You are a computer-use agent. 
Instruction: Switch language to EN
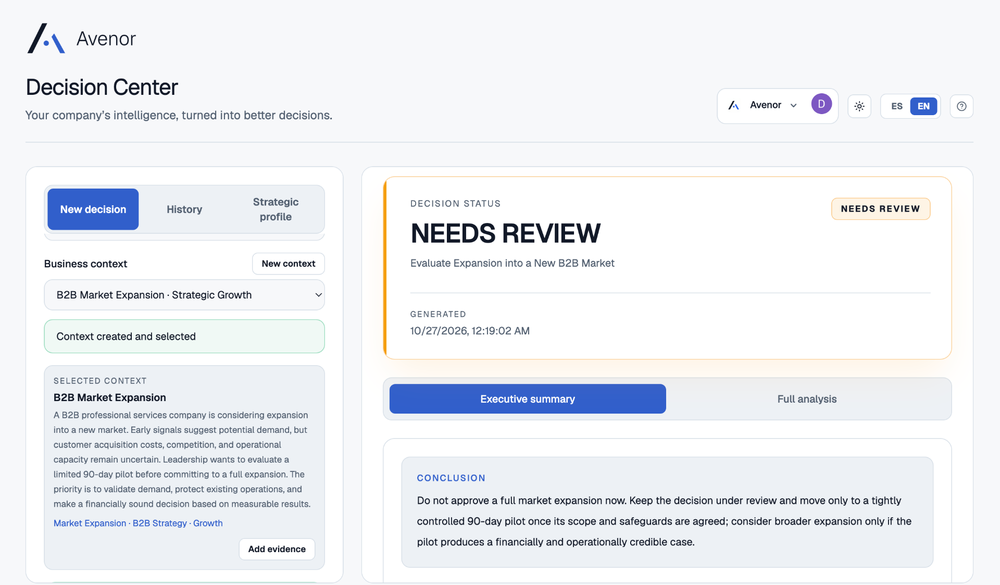tap(923, 107)
